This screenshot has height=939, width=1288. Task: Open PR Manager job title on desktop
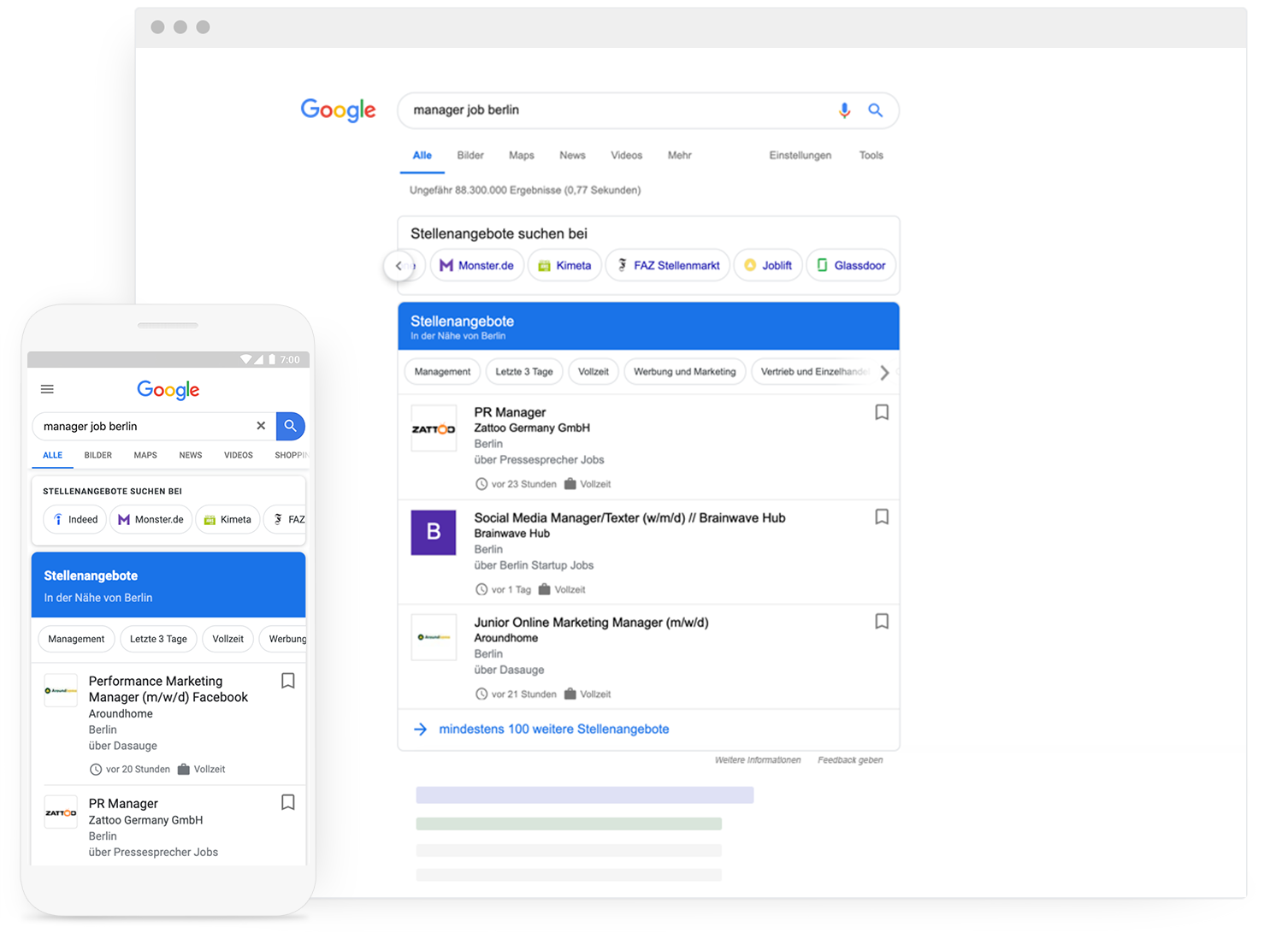[510, 412]
